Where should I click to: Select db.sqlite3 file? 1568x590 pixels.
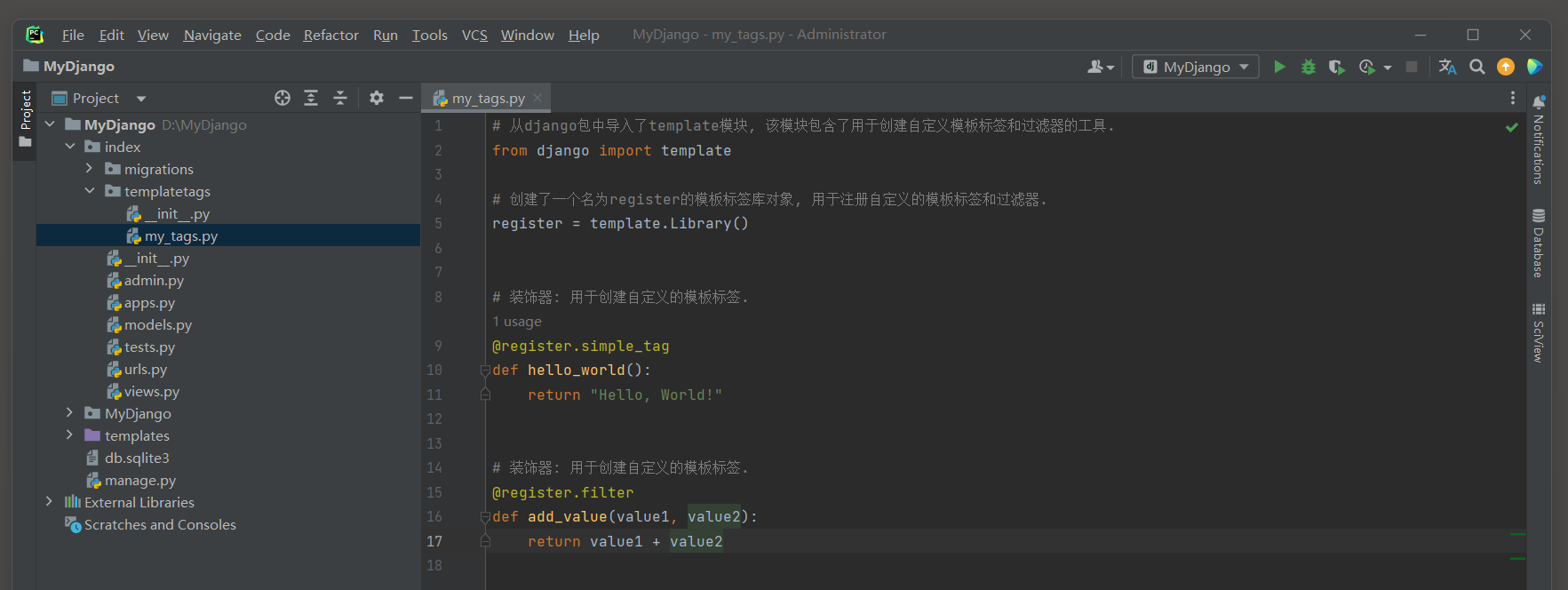pyautogui.click(x=128, y=458)
